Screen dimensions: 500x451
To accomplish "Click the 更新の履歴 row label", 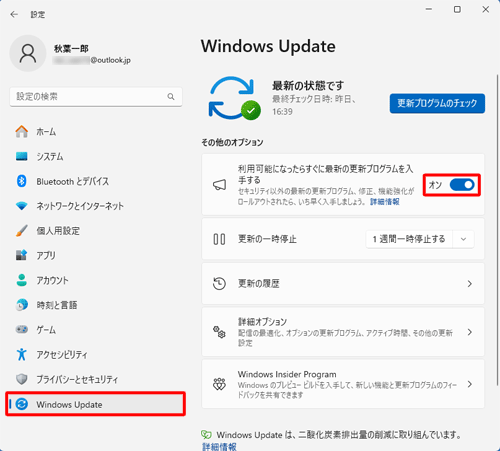I will [x=259, y=284].
